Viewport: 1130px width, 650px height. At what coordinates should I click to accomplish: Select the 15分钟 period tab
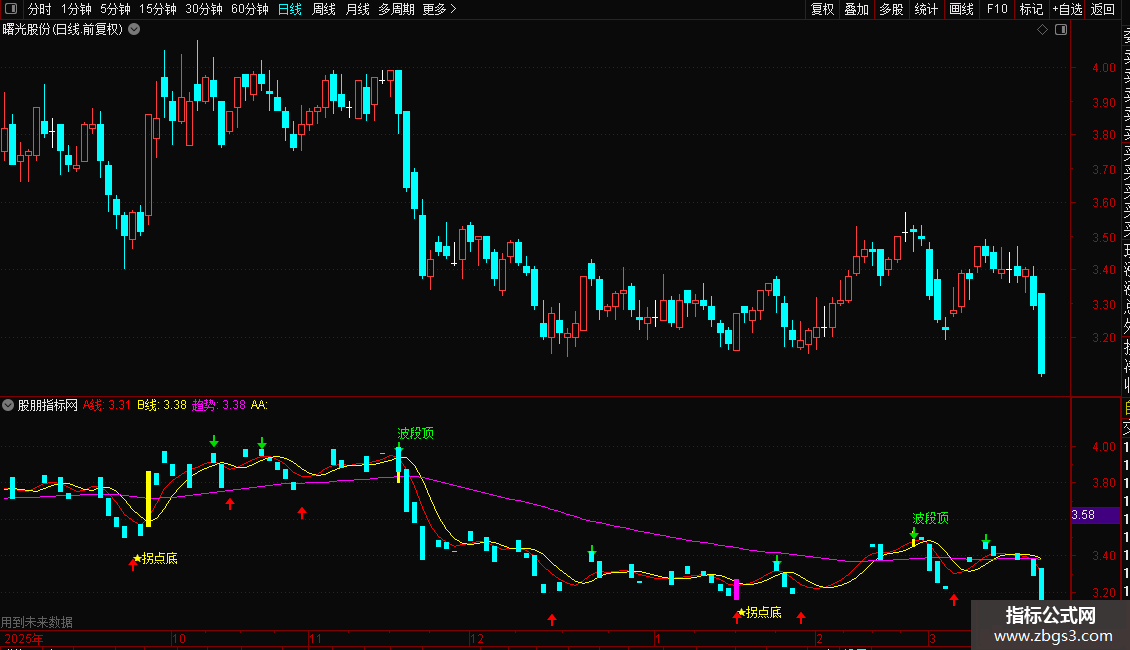point(158,9)
